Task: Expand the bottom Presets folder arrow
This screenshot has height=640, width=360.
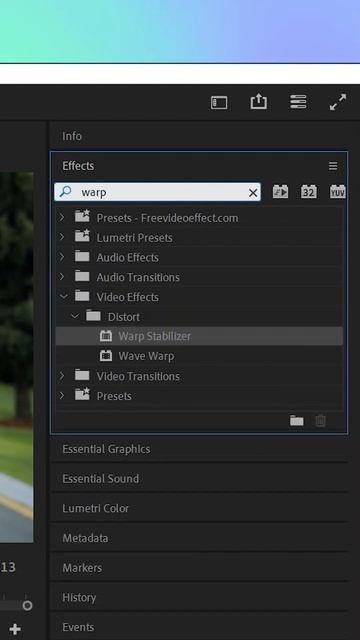Action: click(62, 395)
